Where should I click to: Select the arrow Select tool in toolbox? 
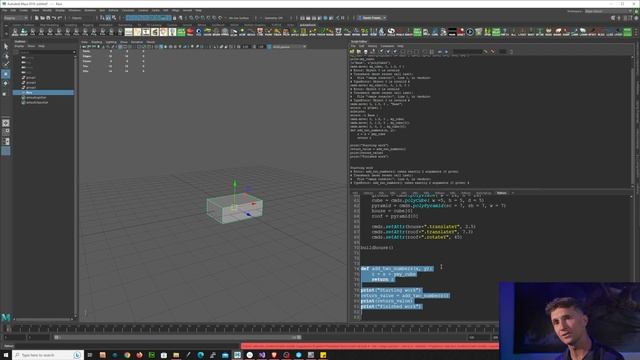pyautogui.click(x=6, y=47)
